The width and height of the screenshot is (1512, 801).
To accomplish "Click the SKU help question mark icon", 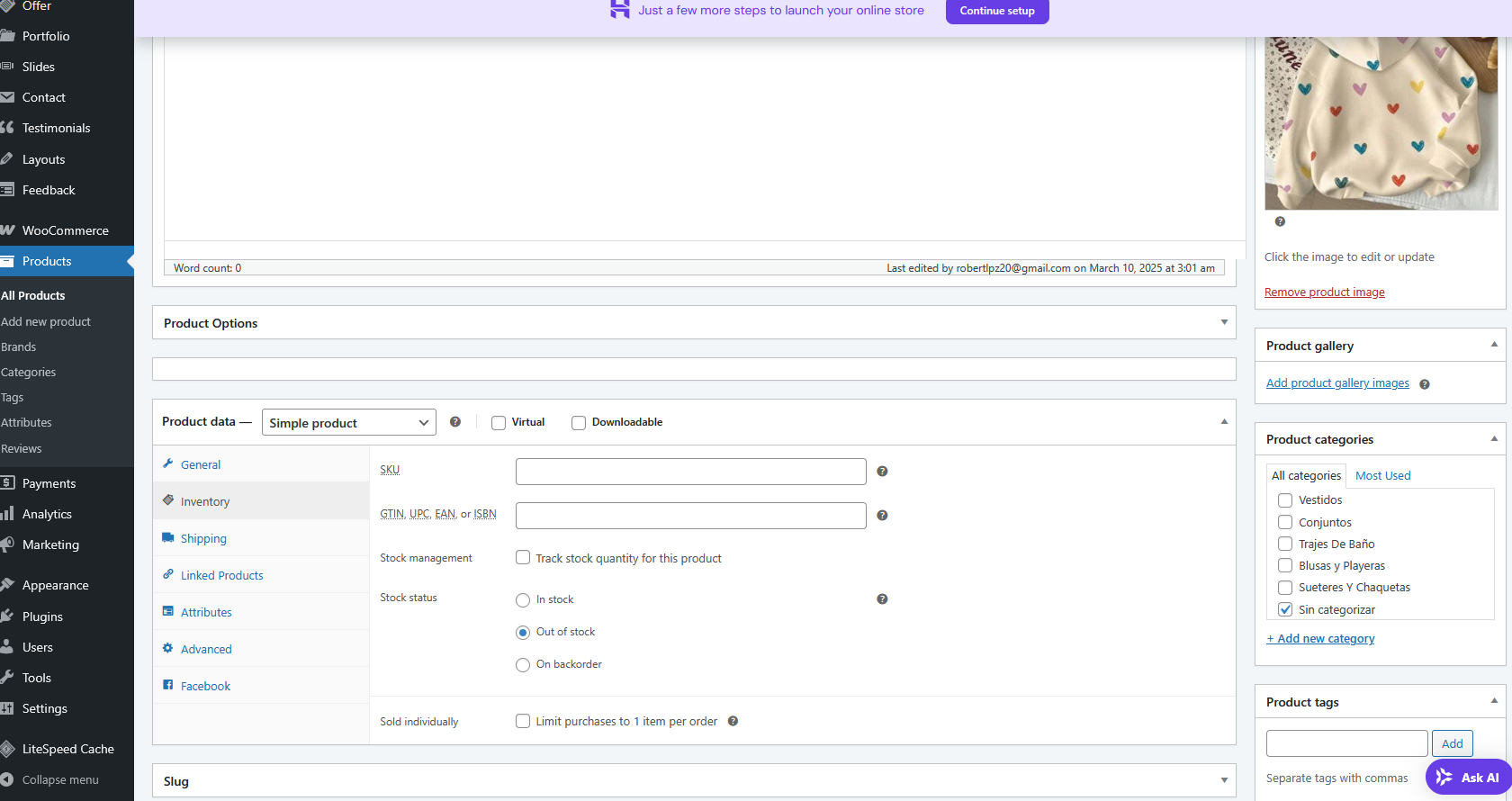I will pyautogui.click(x=882, y=472).
